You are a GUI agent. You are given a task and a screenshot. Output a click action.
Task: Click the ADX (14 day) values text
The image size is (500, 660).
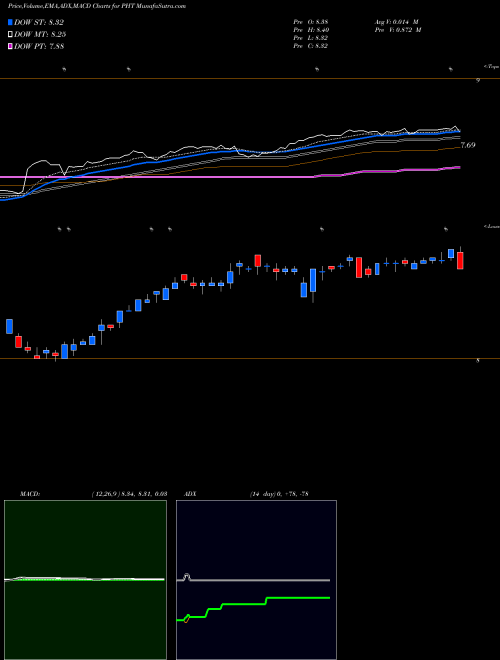tap(279, 494)
